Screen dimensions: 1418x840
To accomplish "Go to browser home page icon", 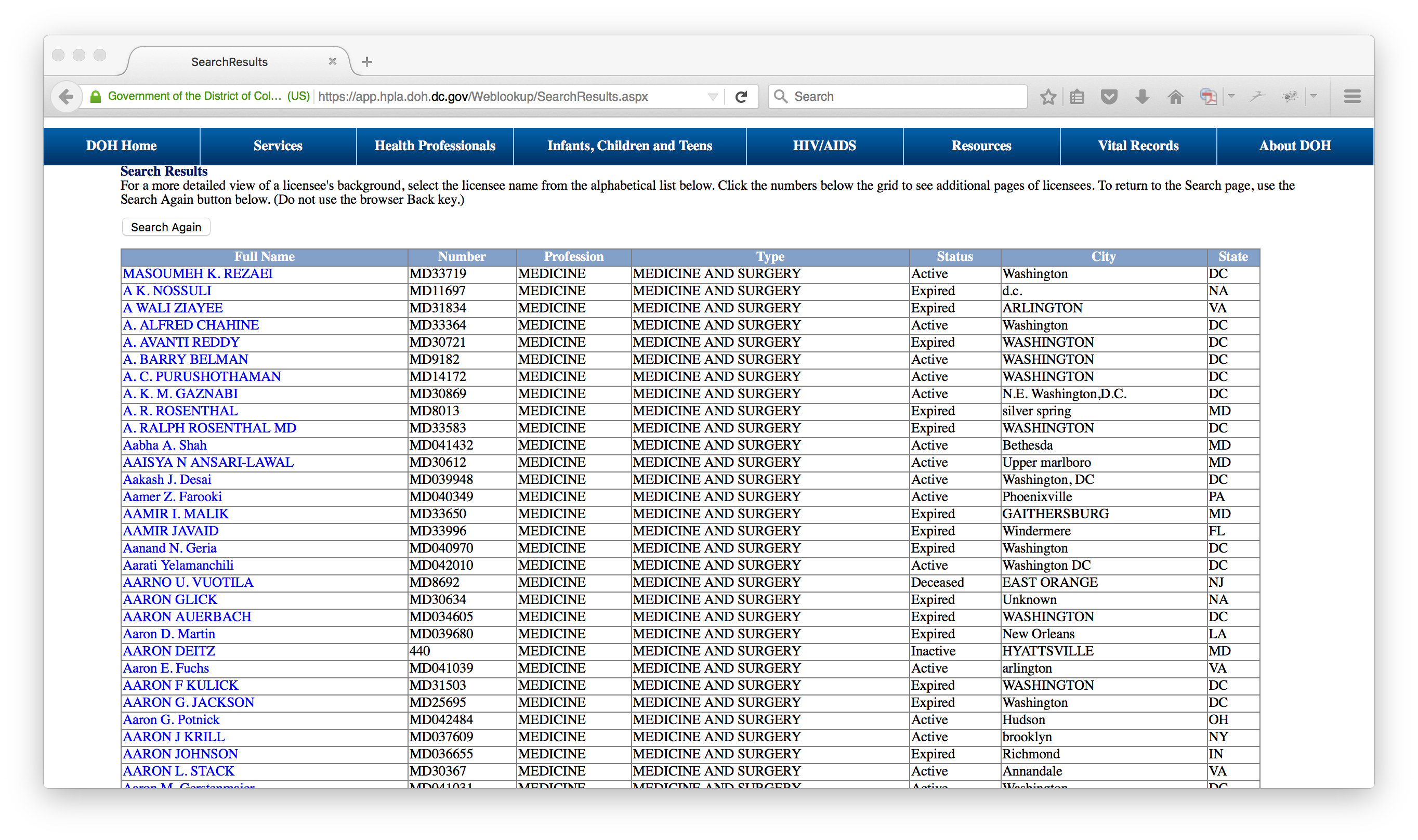I will [x=1175, y=97].
